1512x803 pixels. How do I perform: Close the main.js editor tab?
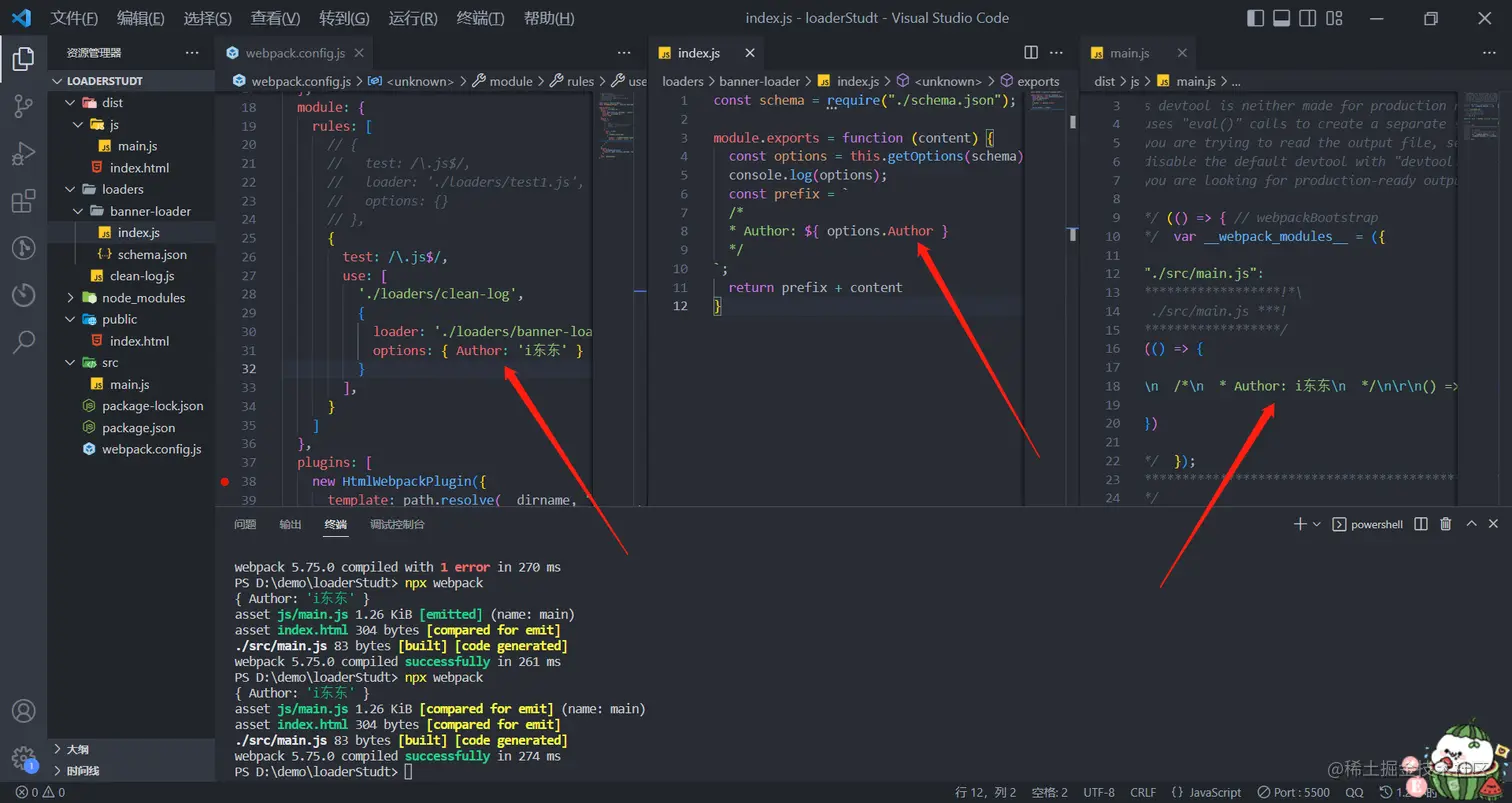click(1182, 53)
